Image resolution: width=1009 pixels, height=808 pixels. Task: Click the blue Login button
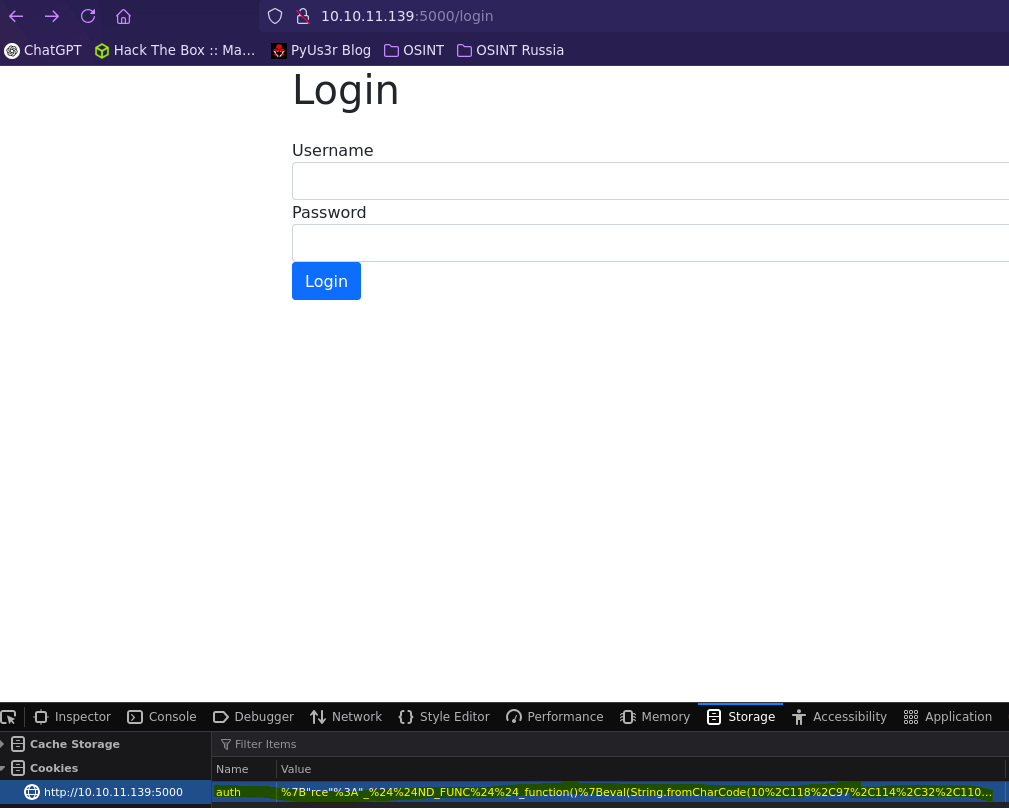coord(326,281)
